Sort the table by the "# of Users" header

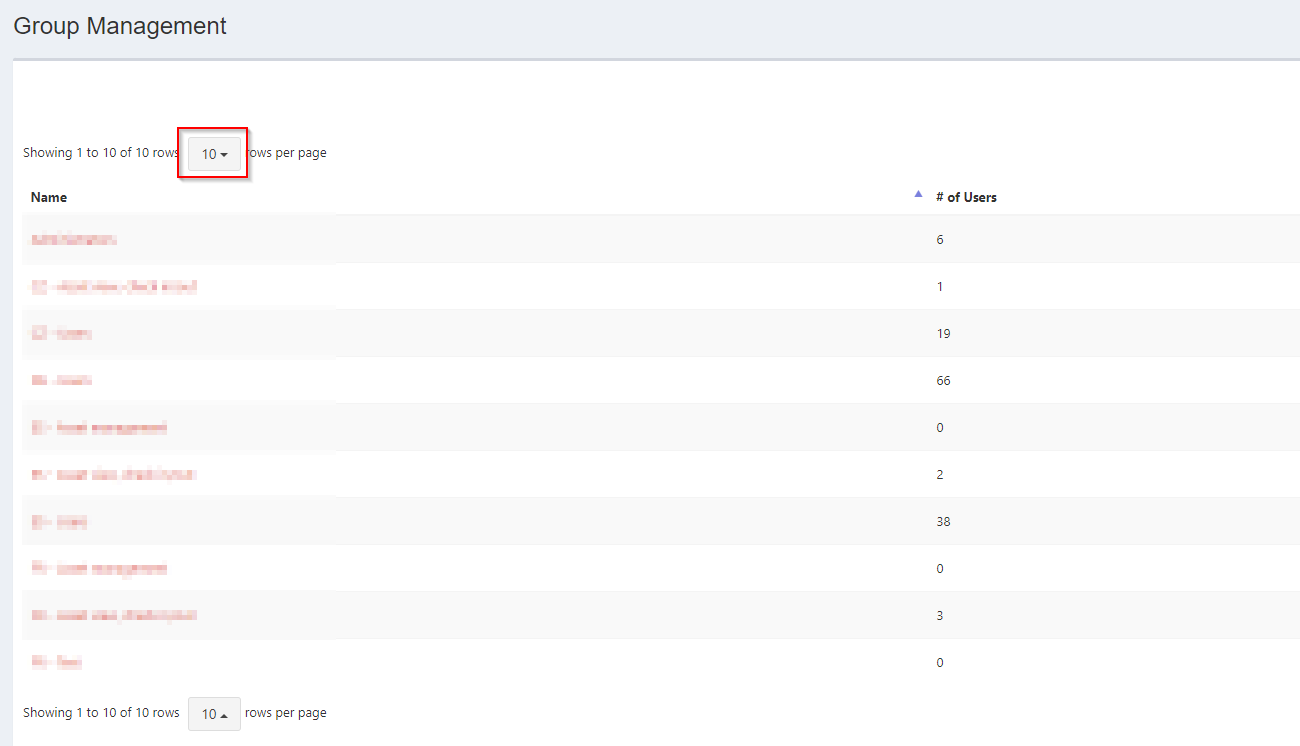point(966,197)
